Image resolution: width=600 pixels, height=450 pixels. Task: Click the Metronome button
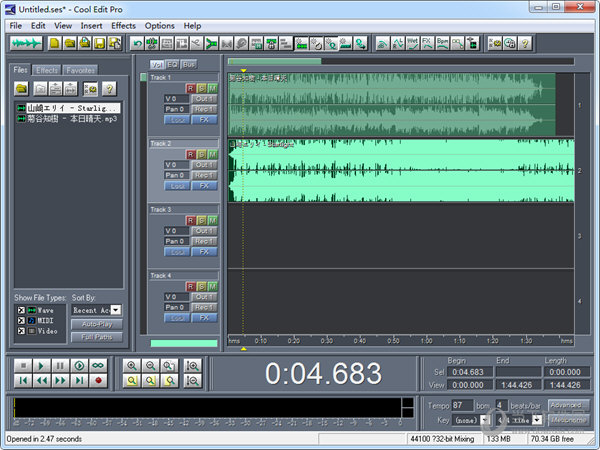pos(568,420)
